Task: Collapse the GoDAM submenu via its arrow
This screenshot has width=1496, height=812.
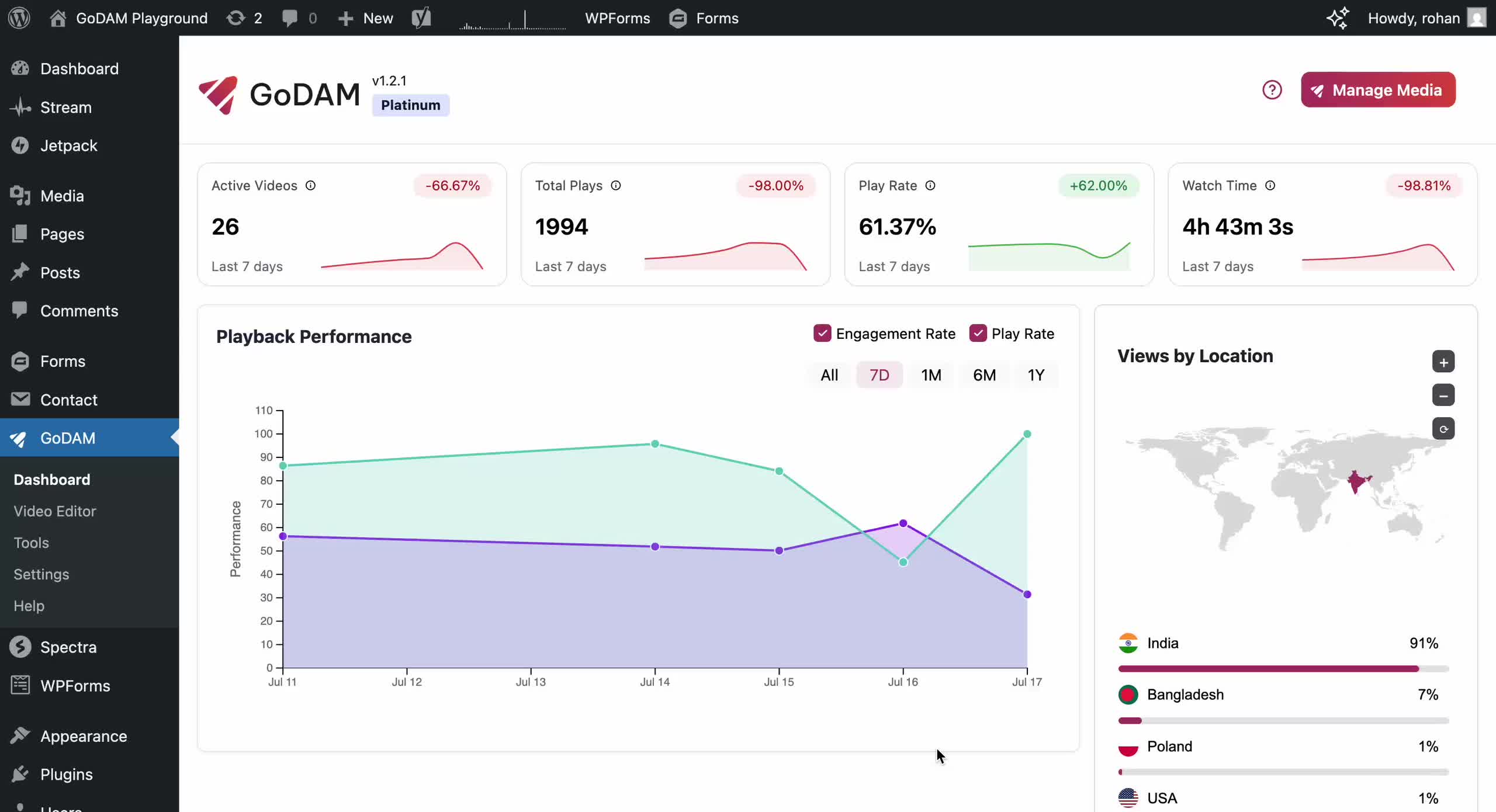Action: 174,438
